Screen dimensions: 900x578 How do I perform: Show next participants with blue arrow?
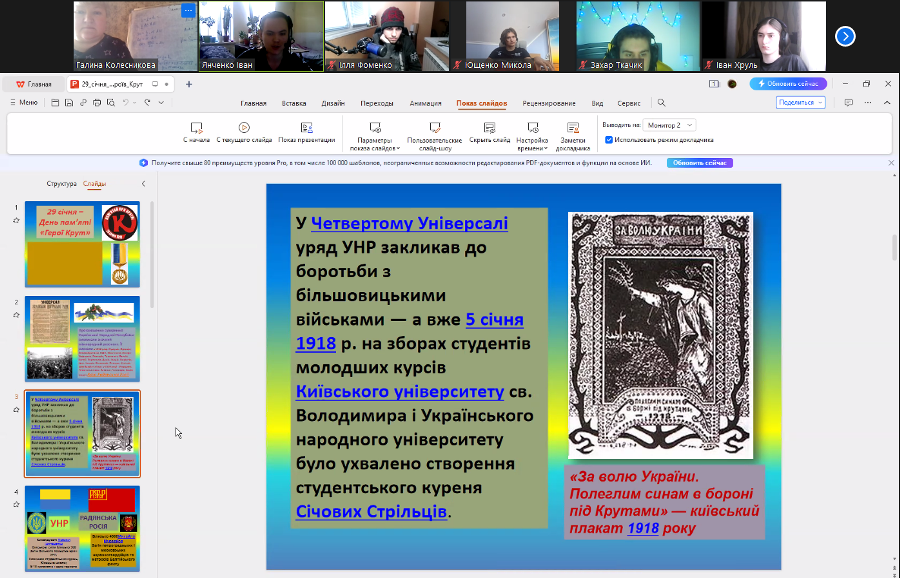pyautogui.click(x=845, y=36)
